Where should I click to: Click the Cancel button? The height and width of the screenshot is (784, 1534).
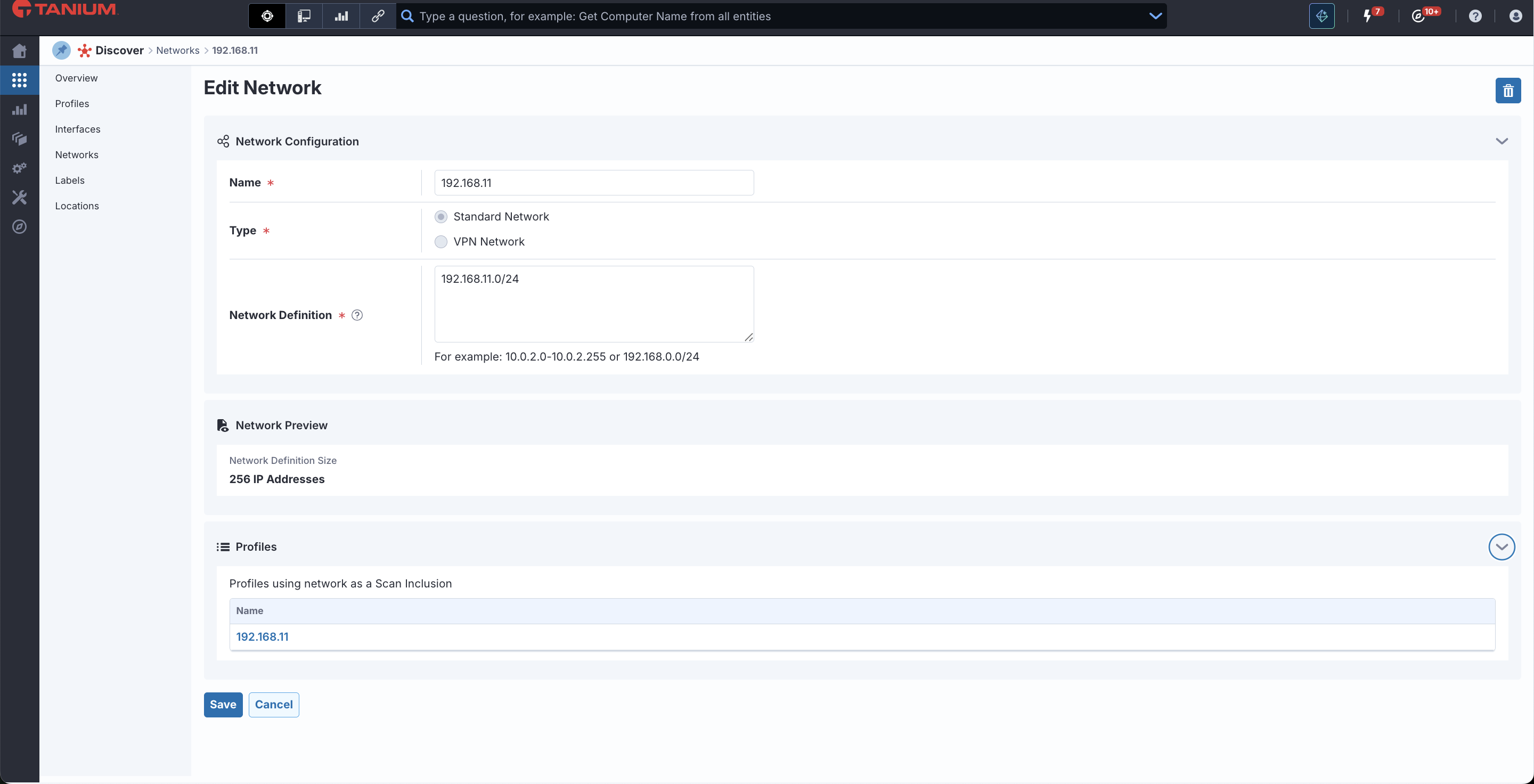pyautogui.click(x=273, y=704)
